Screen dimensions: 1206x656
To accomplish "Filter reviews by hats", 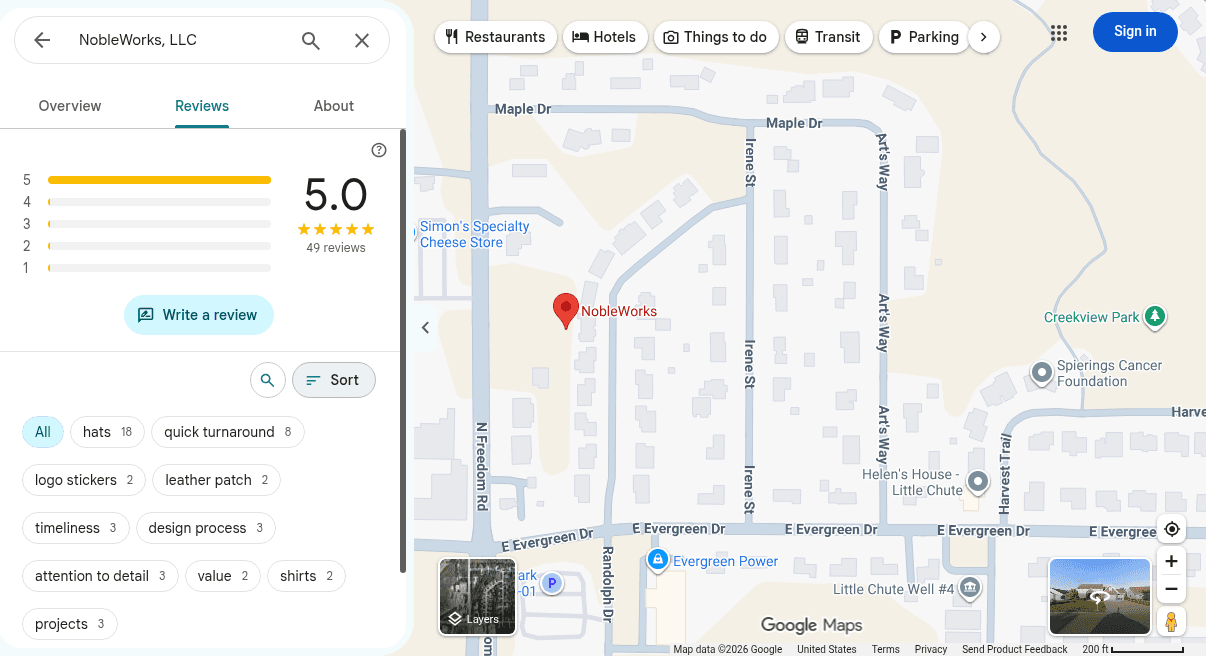I will click(107, 432).
